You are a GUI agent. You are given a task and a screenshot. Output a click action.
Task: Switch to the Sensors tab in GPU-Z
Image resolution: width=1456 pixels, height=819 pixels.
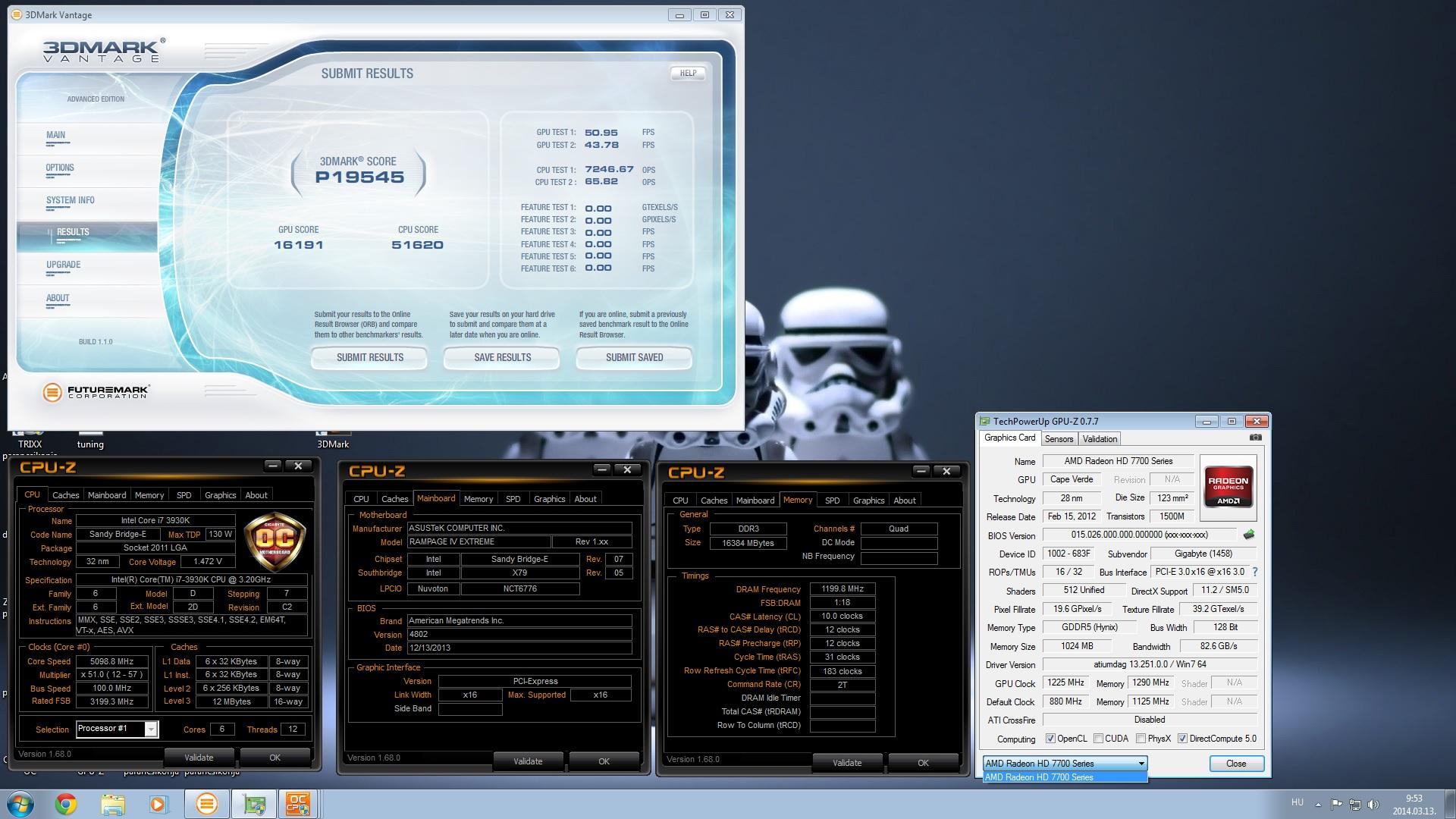tap(1059, 439)
